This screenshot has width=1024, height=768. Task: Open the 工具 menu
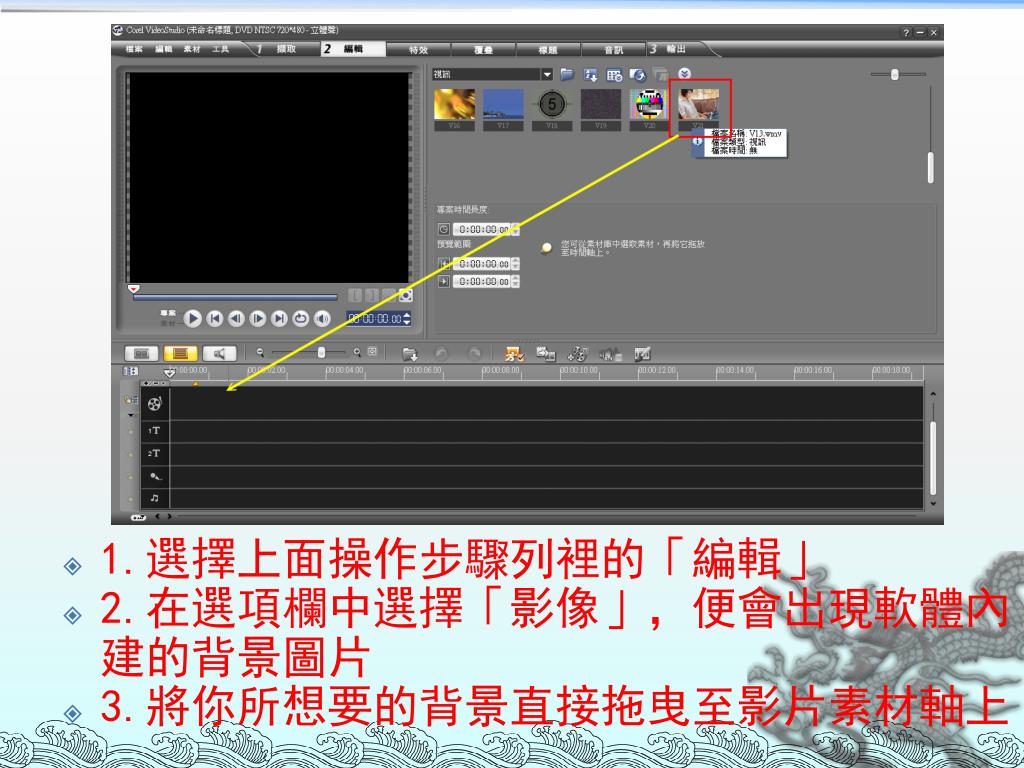(221, 50)
